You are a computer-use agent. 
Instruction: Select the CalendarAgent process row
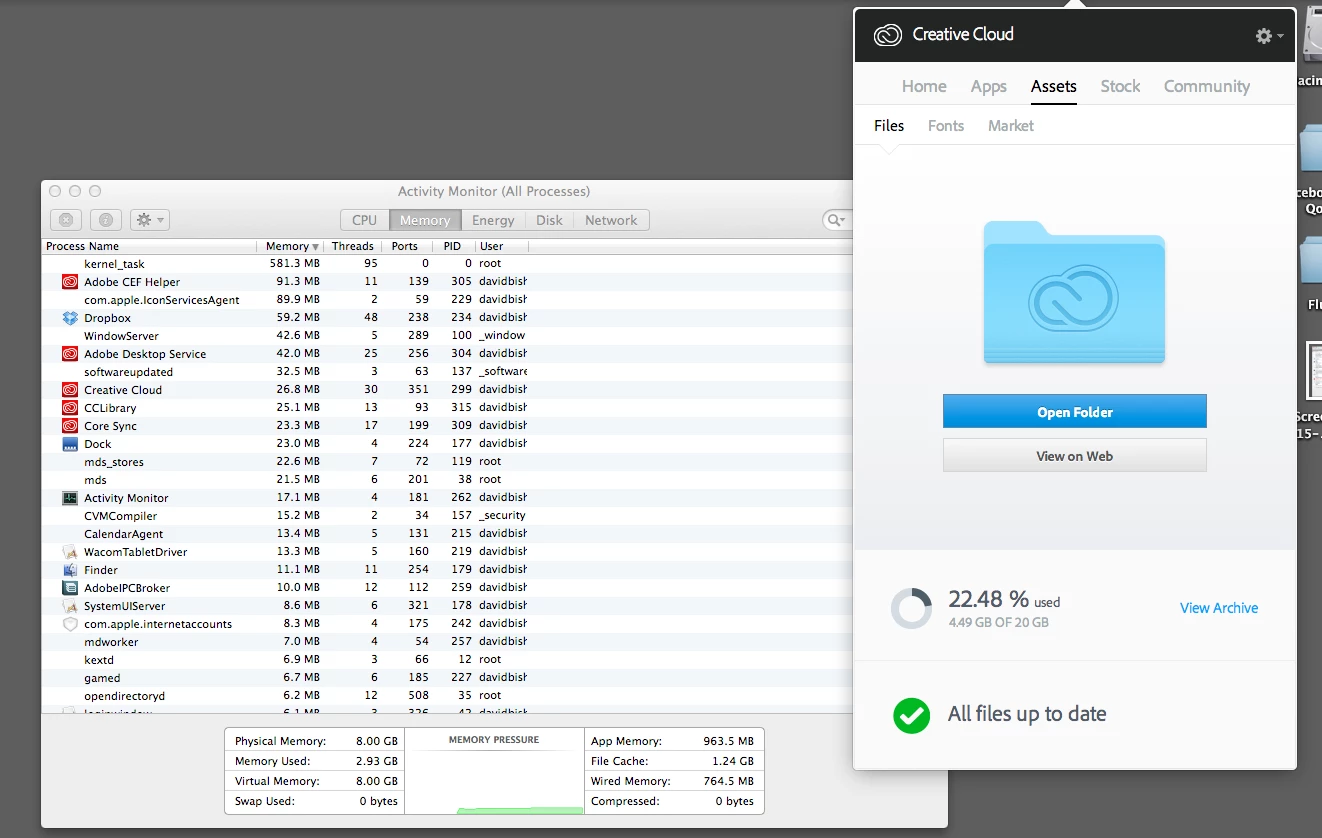447,534
